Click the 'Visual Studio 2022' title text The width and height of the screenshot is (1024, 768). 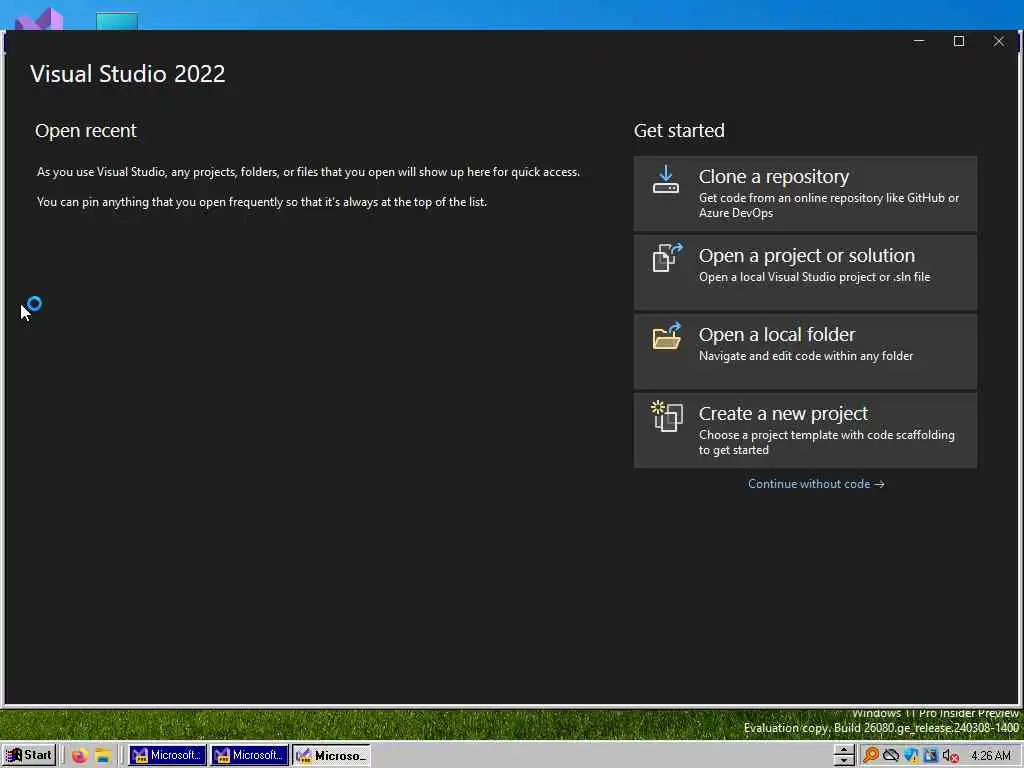click(x=127, y=74)
